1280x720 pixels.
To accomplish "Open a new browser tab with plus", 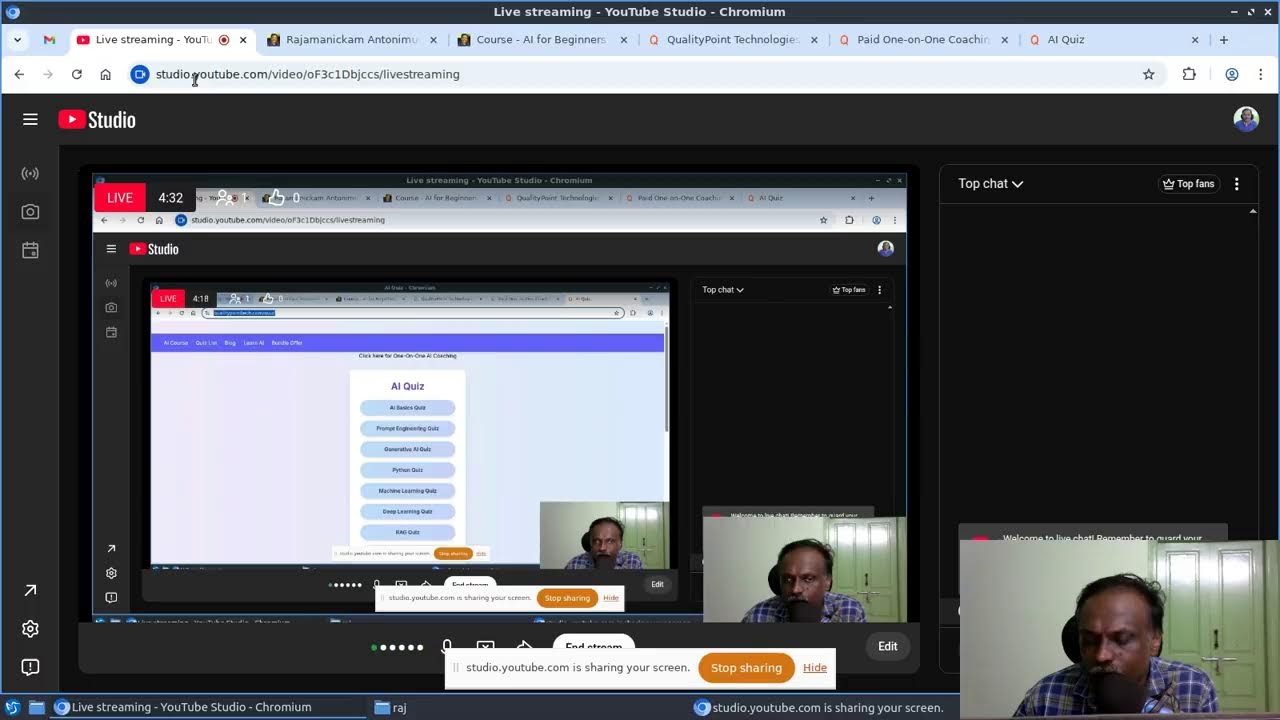I will tap(1223, 40).
